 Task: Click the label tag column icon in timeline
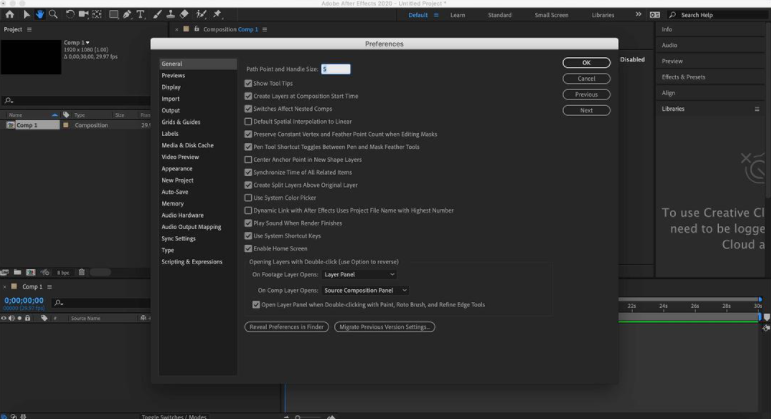tap(44, 318)
